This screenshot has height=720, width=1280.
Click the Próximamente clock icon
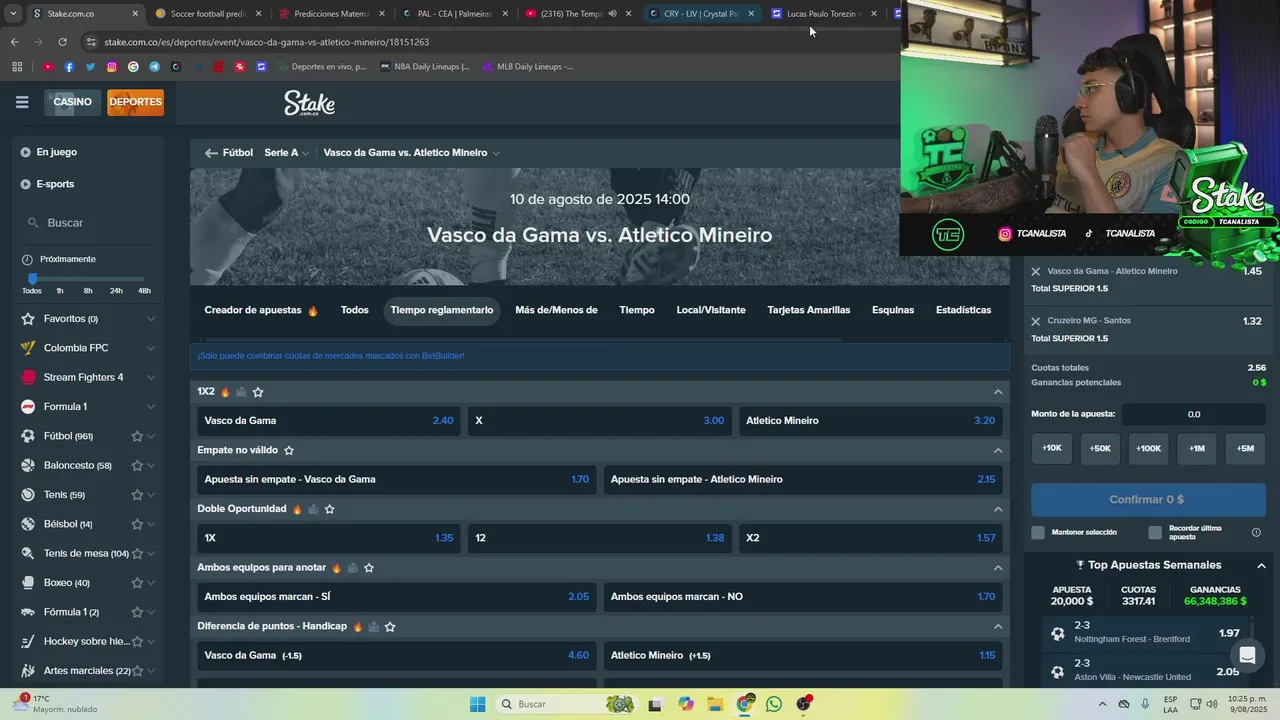(x=27, y=260)
